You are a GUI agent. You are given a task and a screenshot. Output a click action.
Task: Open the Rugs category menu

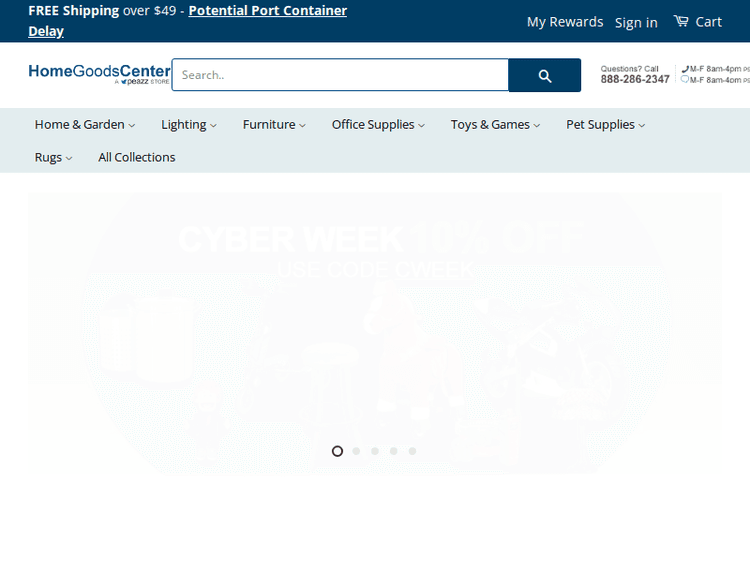coord(53,157)
